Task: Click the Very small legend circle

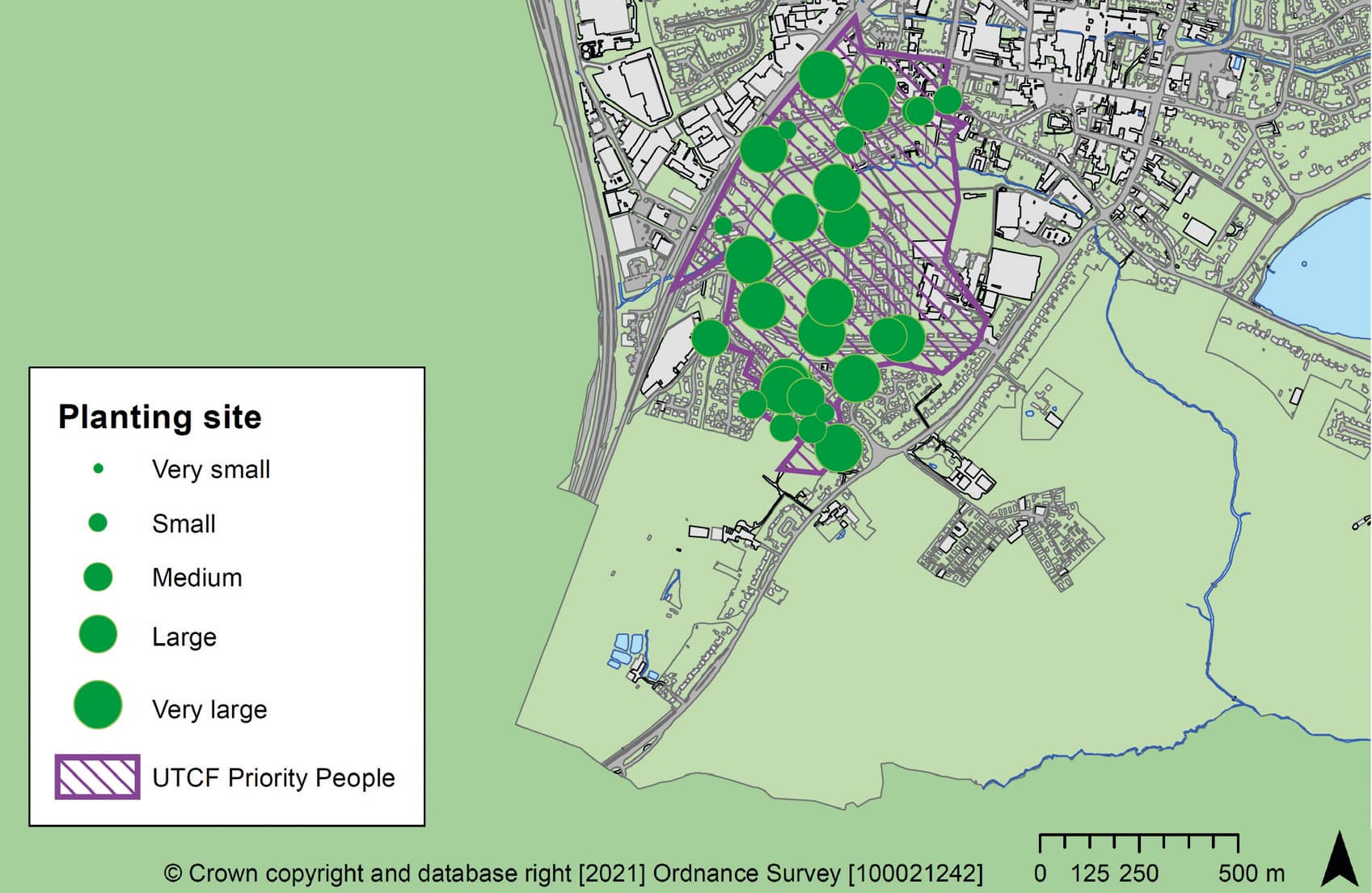Action: (99, 468)
